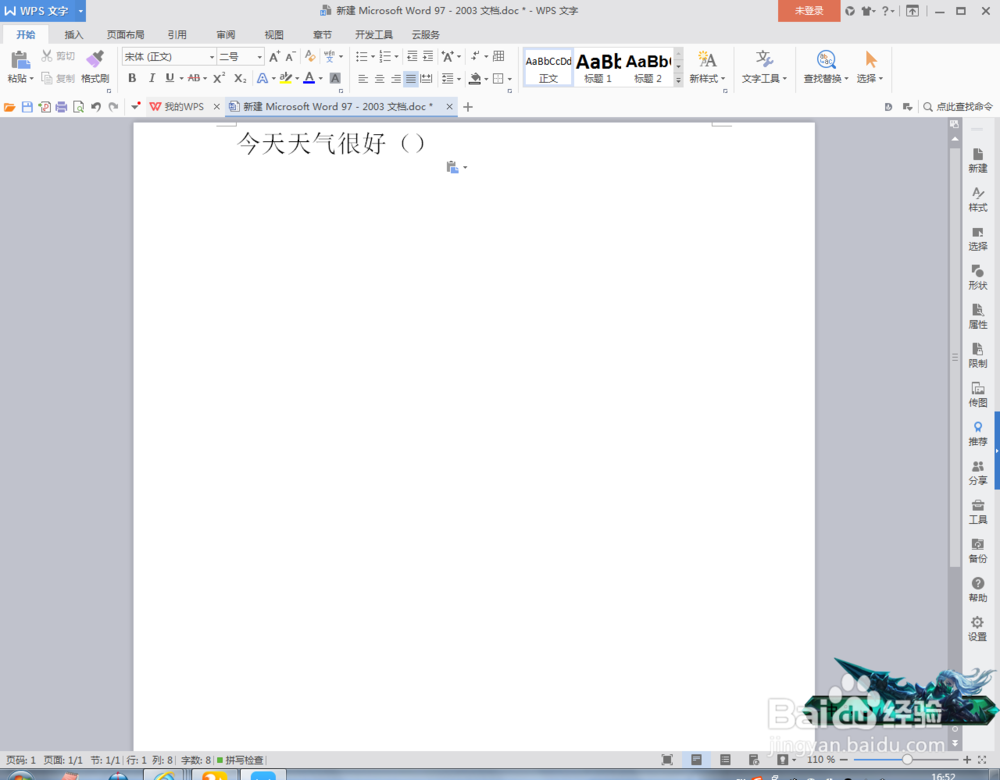Screen dimensions: 1000x780
Task: Apply highlight color to text
Action: pos(287,78)
